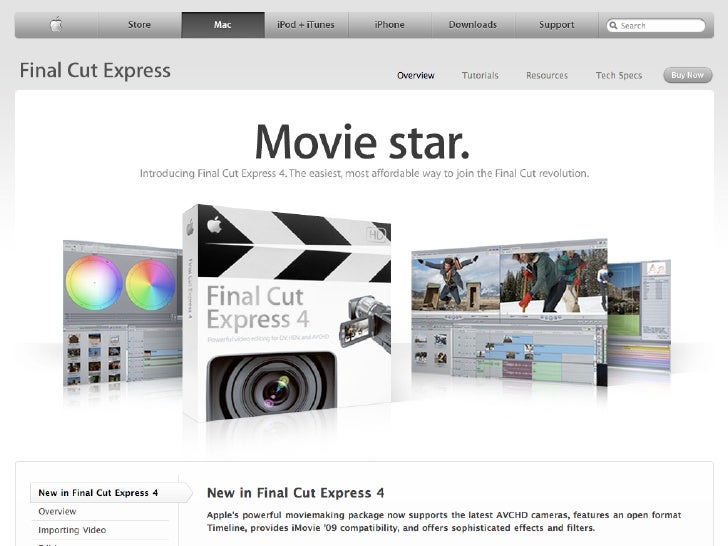Select the Mac tab
The image size is (728, 546).
[x=223, y=25]
